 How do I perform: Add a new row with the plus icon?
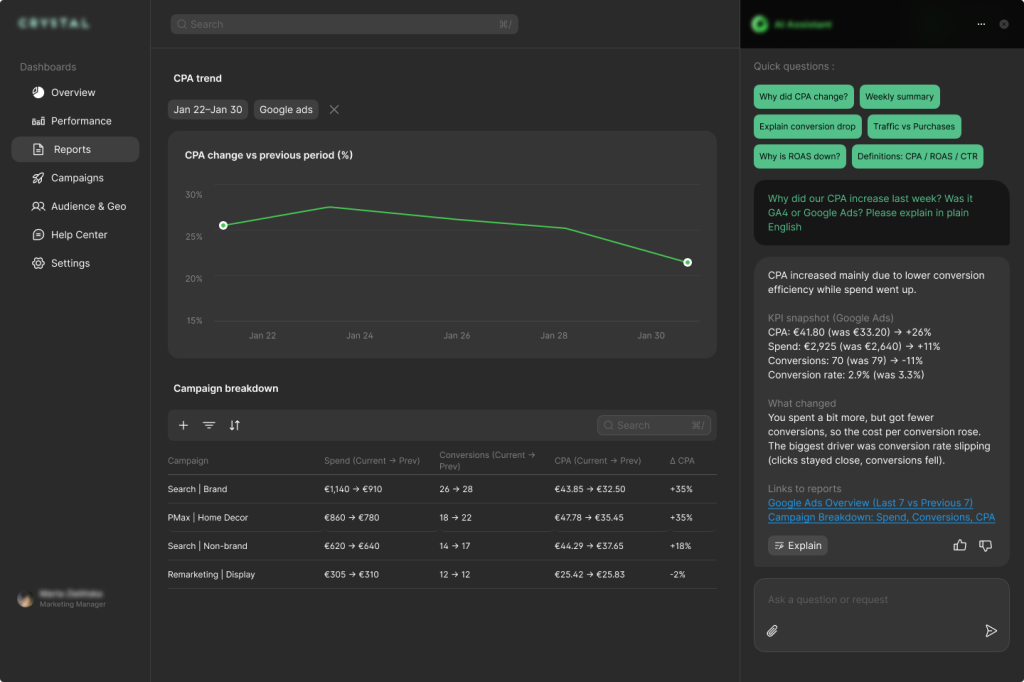click(183, 425)
